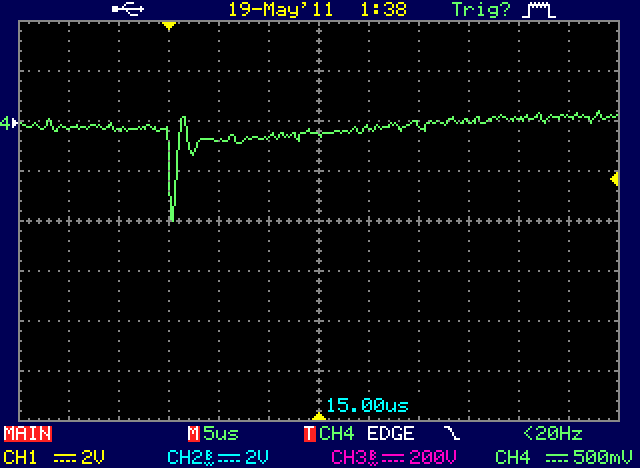This screenshot has width=640, height=468.
Task: Click the CH3 channel label
Action: (351, 457)
